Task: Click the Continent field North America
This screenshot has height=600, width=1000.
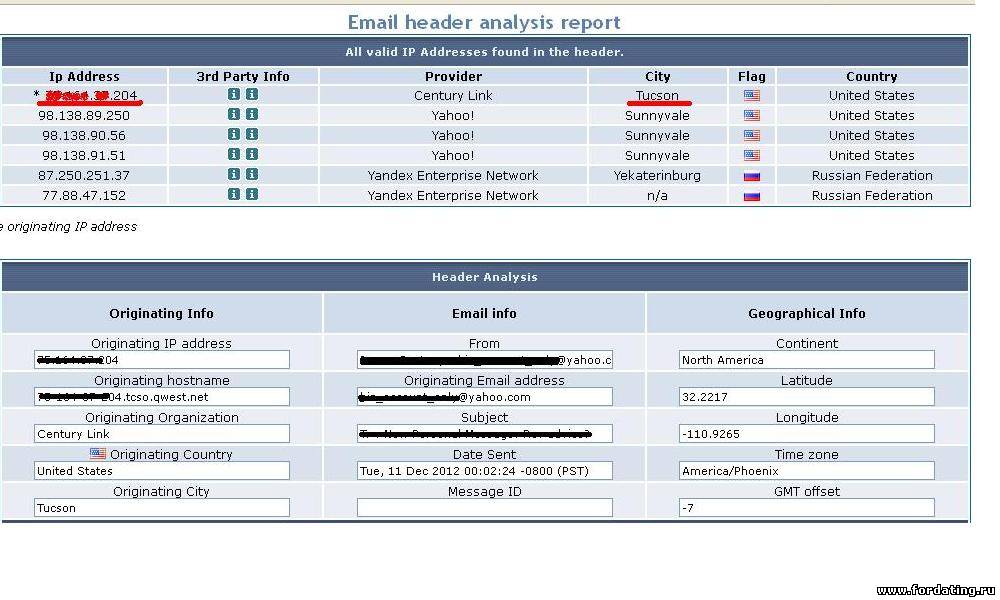Action: coord(806,360)
